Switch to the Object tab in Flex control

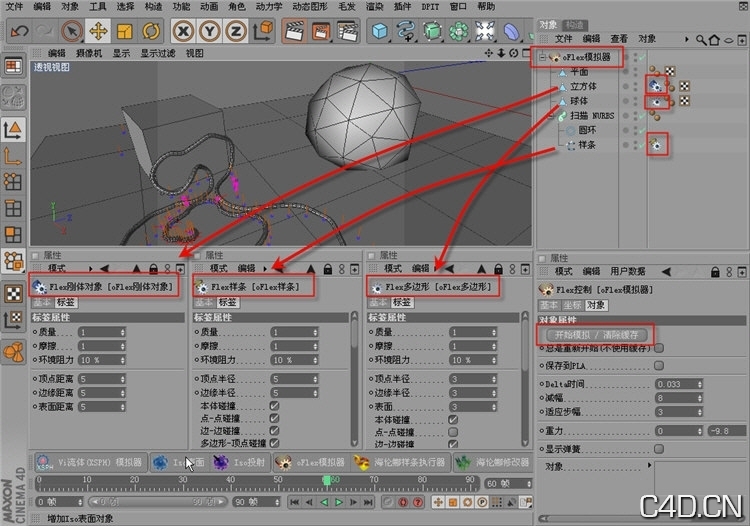[596, 305]
